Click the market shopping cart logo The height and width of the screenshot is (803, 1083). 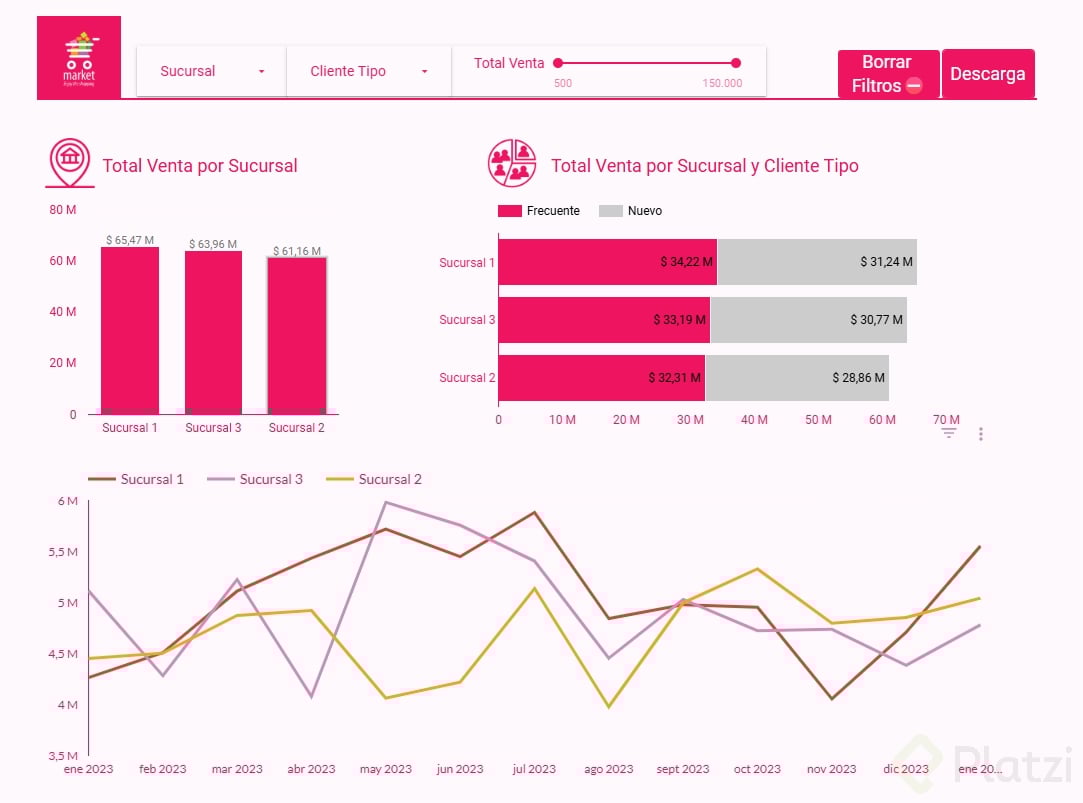click(x=79, y=58)
